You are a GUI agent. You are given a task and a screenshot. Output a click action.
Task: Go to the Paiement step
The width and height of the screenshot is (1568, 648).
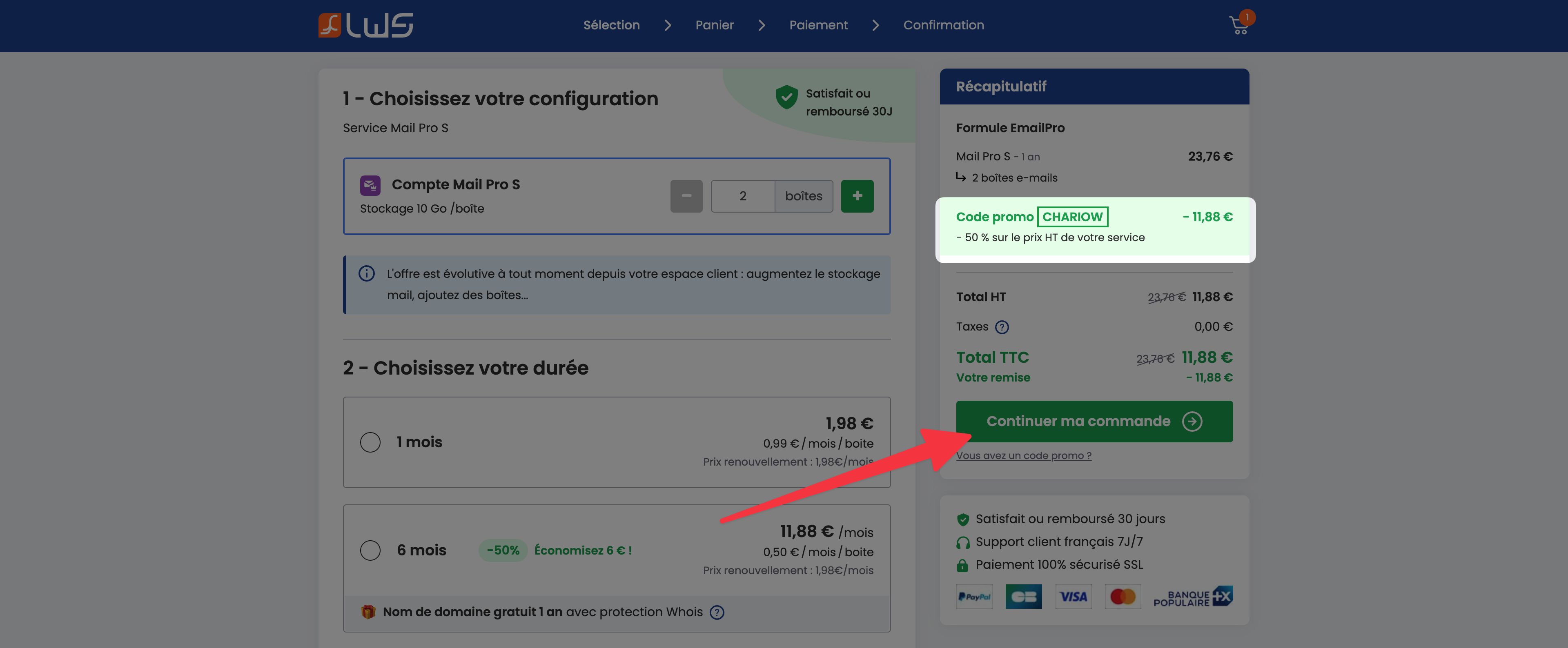(x=818, y=26)
